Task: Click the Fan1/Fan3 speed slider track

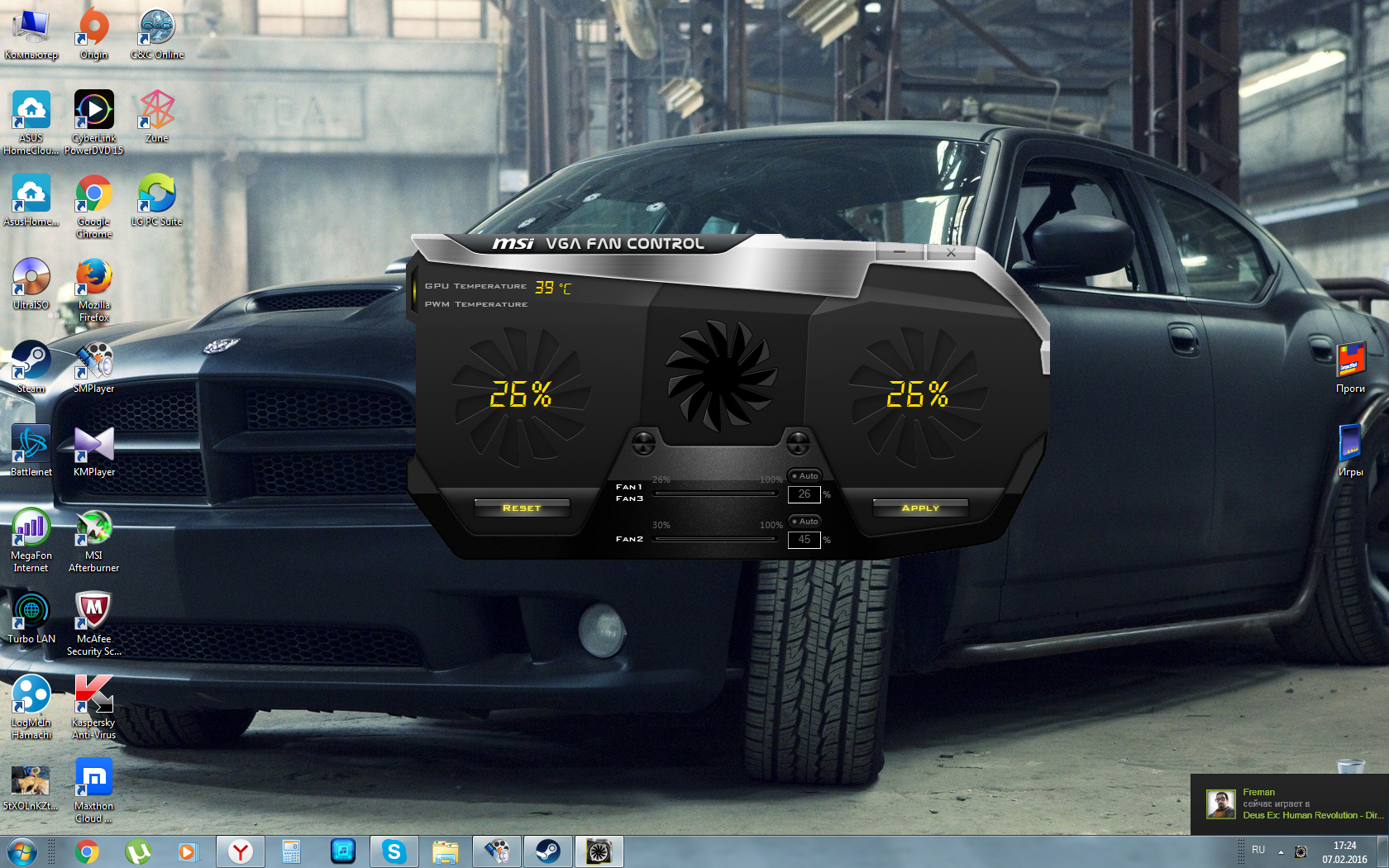Action: 716,494
